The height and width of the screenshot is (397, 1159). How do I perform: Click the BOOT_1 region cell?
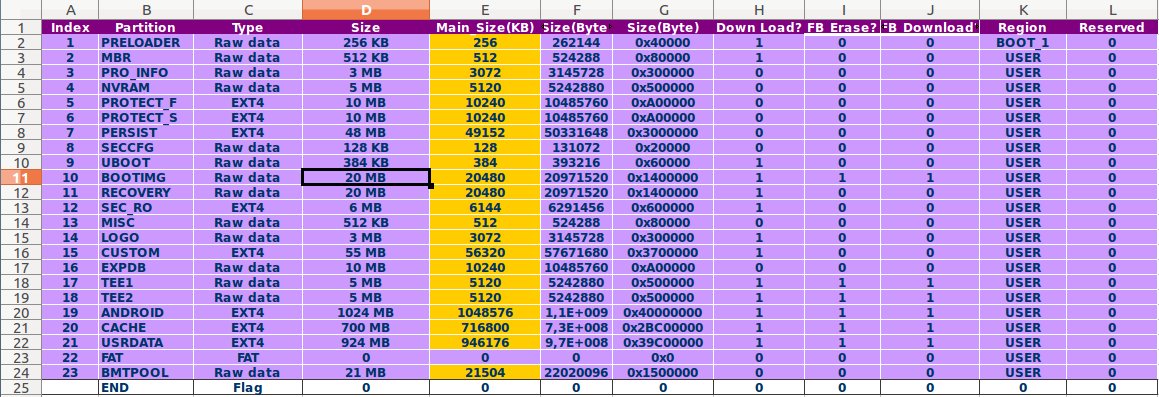pyautogui.click(x=1023, y=43)
